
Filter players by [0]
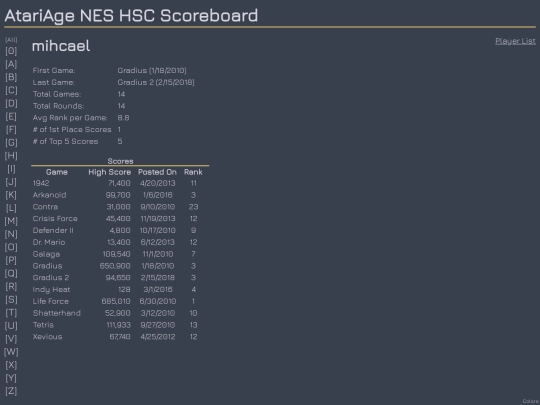click(x=11, y=51)
